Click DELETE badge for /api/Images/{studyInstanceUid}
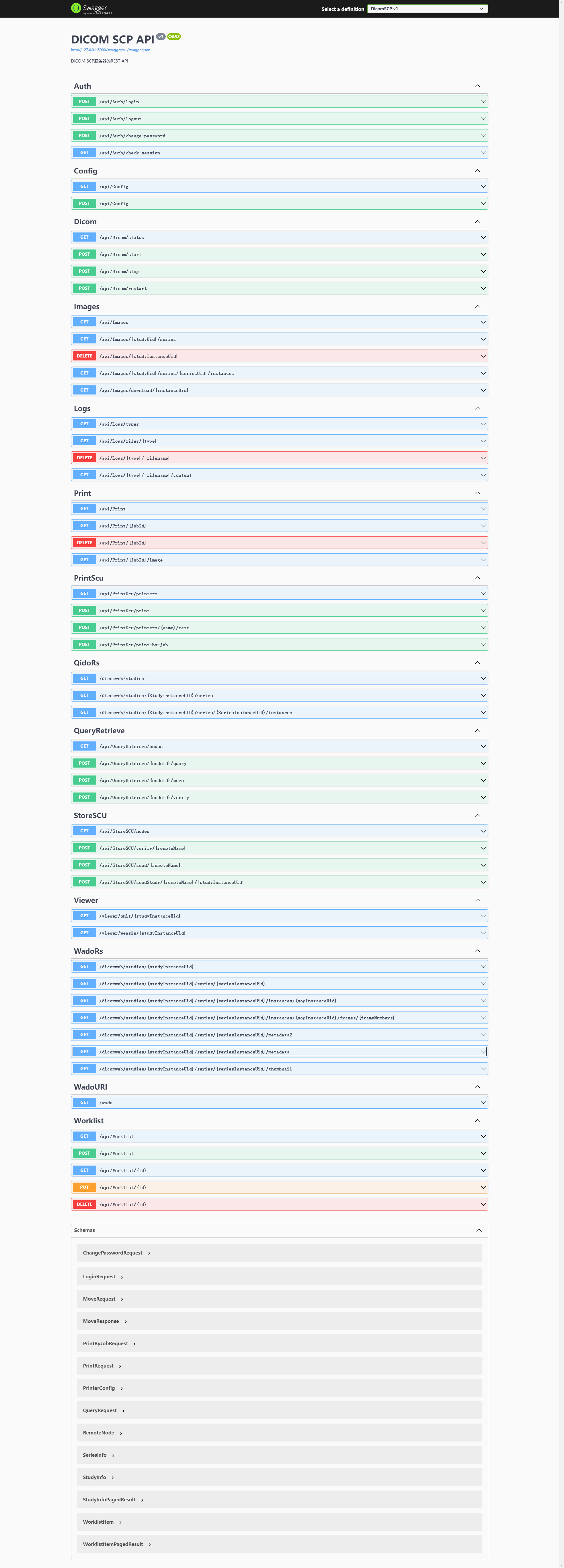 click(85, 356)
